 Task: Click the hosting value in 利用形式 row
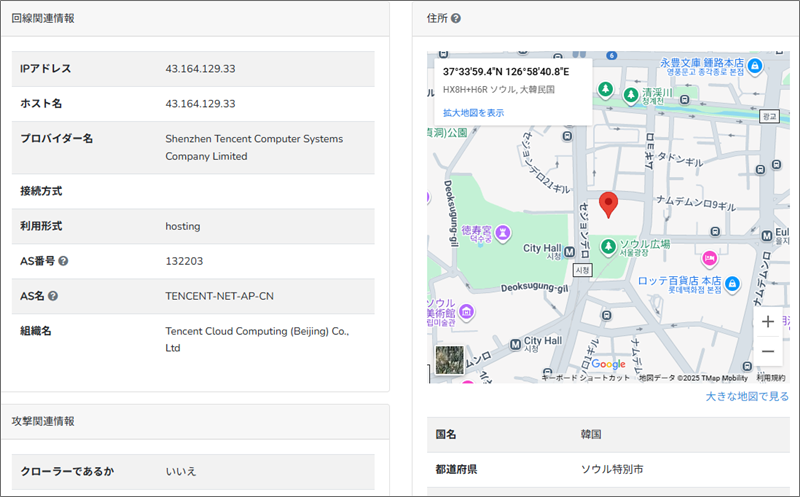(183, 226)
